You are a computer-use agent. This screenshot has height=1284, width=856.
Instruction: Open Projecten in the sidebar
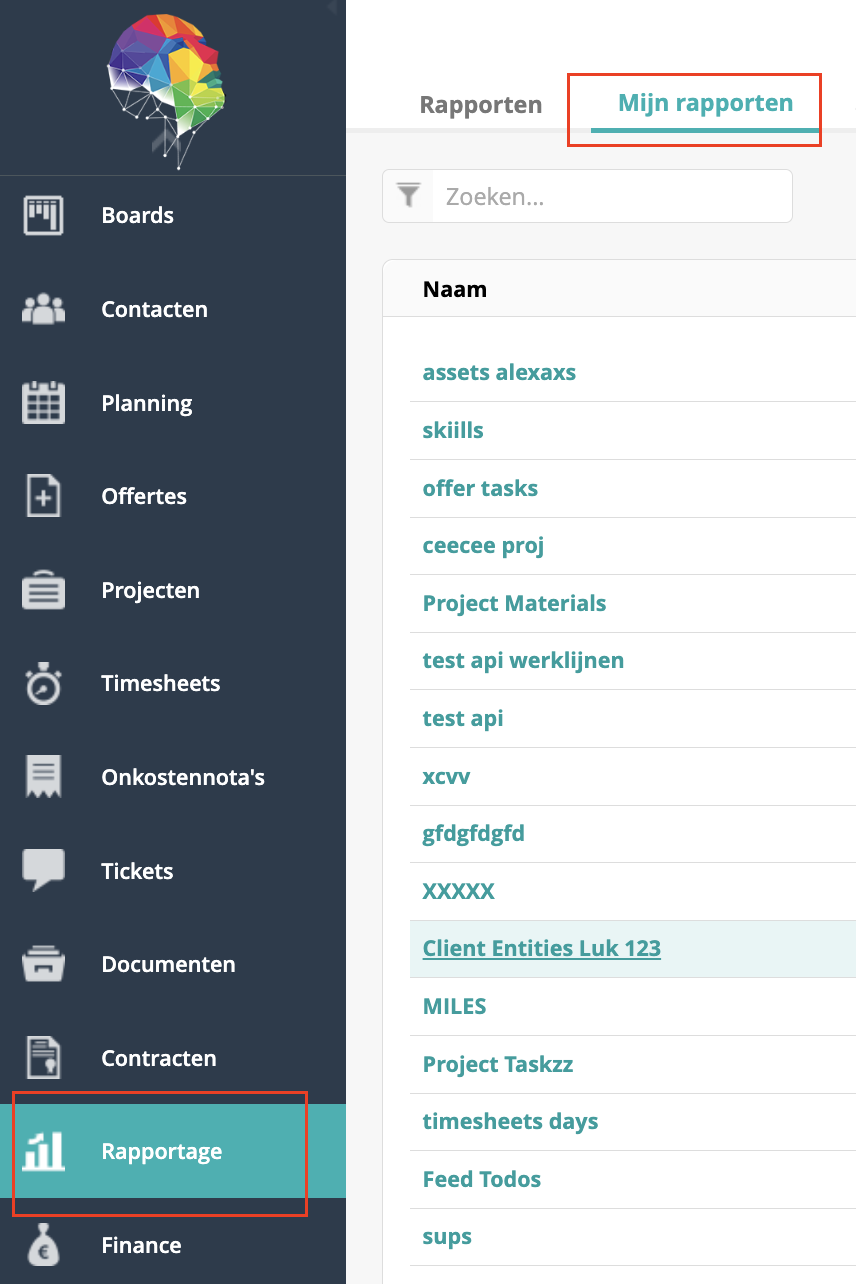(150, 590)
